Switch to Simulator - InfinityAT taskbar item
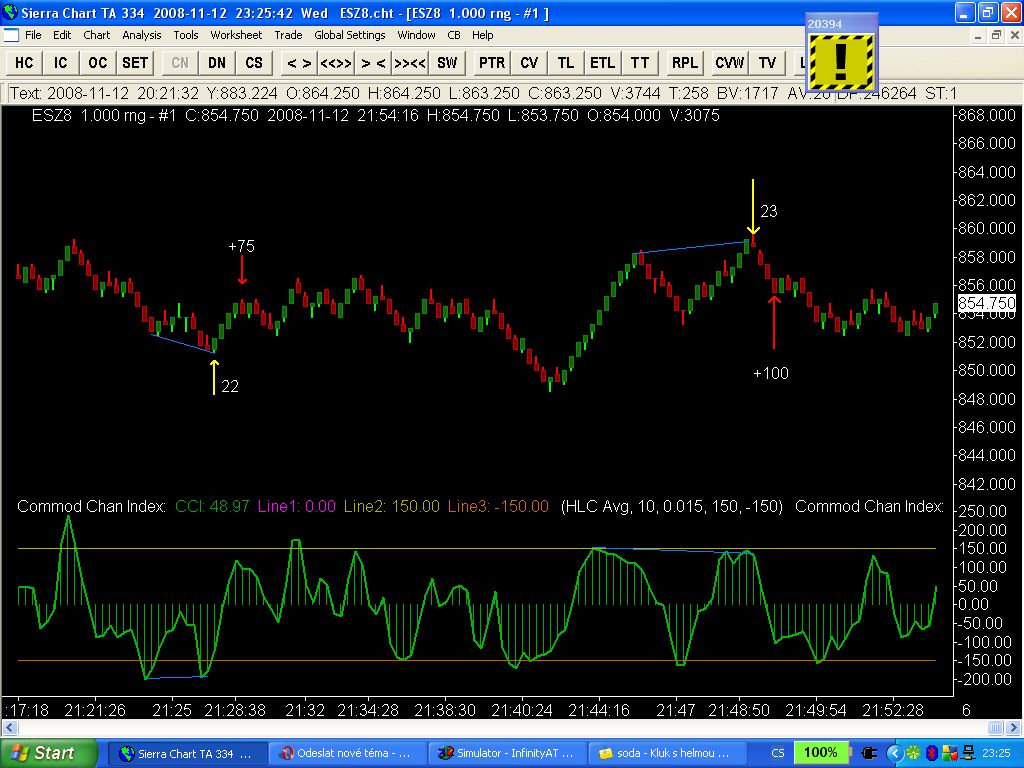This screenshot has width=1024, height=768. pyautogui.click(x=507, y=753)
